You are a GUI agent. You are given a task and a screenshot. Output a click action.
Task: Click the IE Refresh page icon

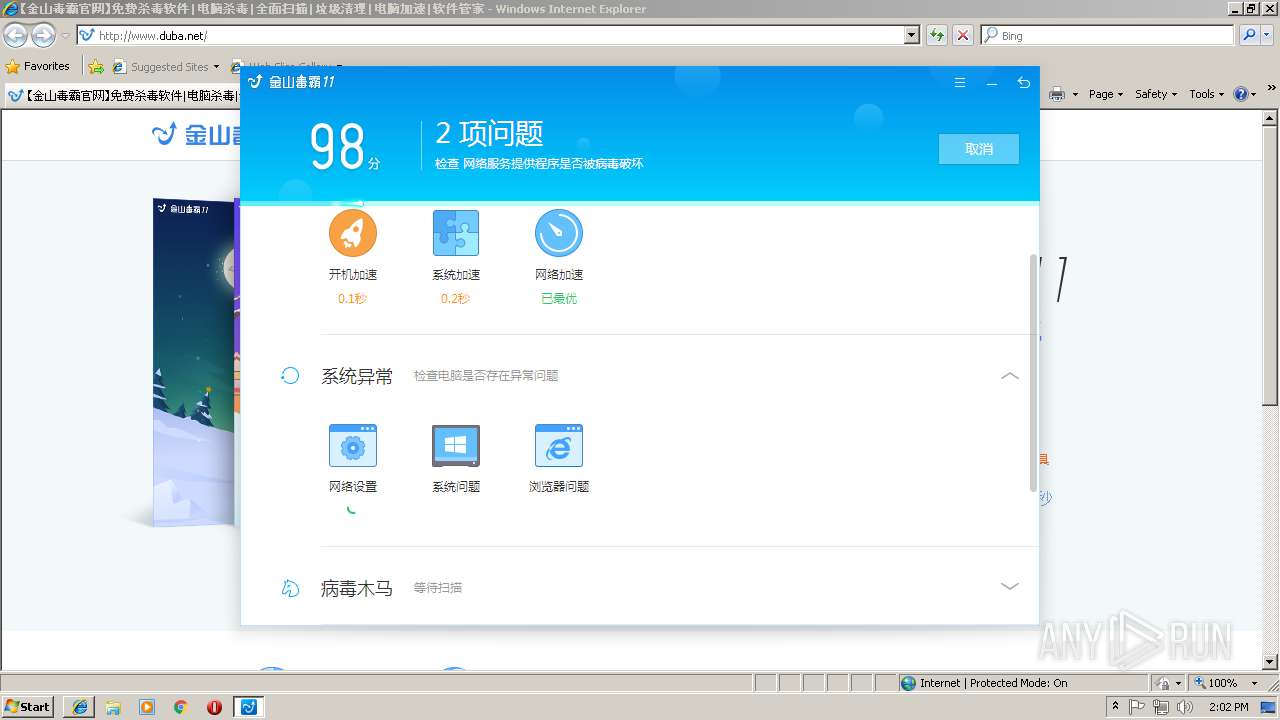pos(937,35)
